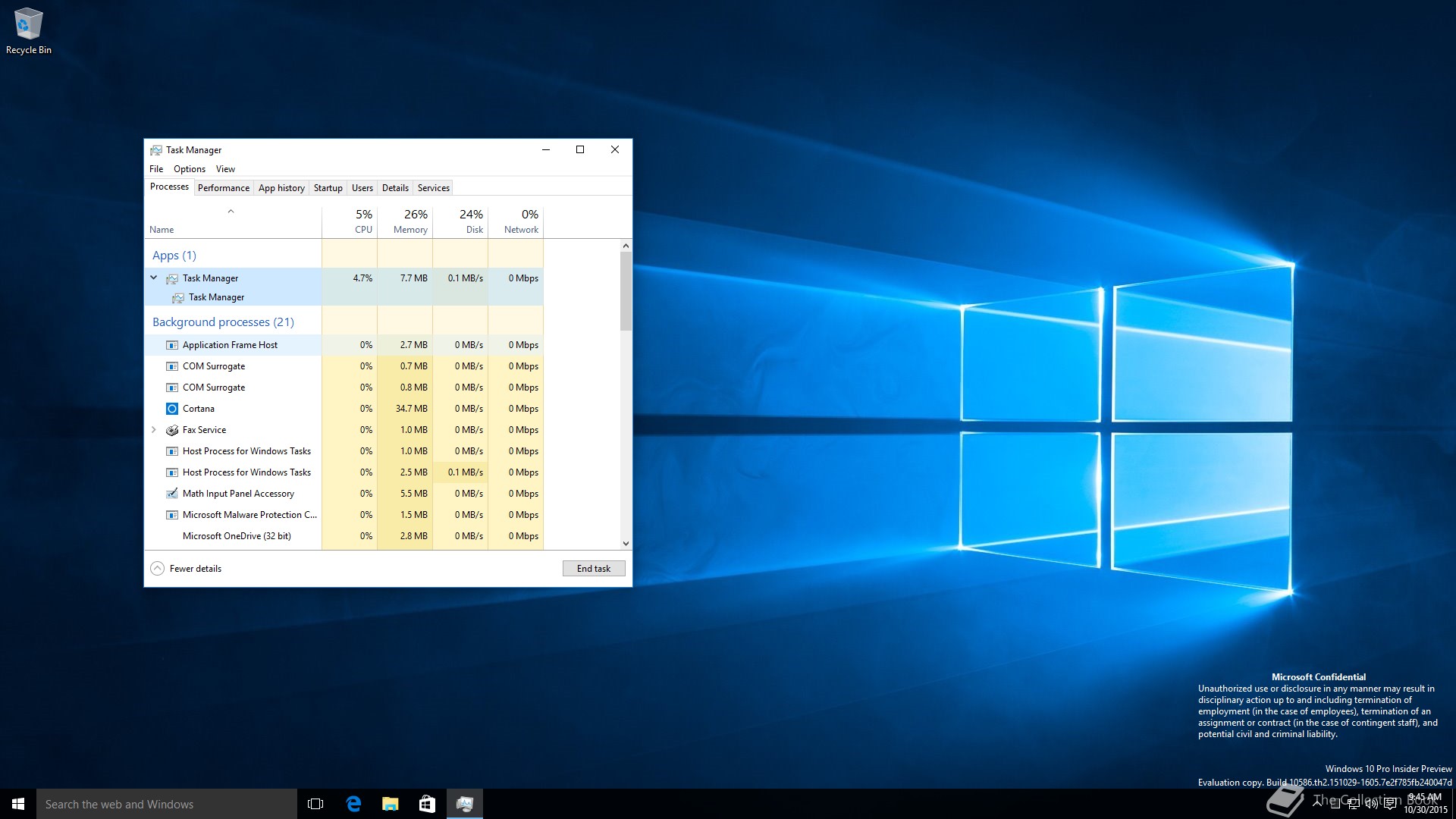Open the Windows Start button
This screenshot has height=819, width=1456.
pos(18,804)
